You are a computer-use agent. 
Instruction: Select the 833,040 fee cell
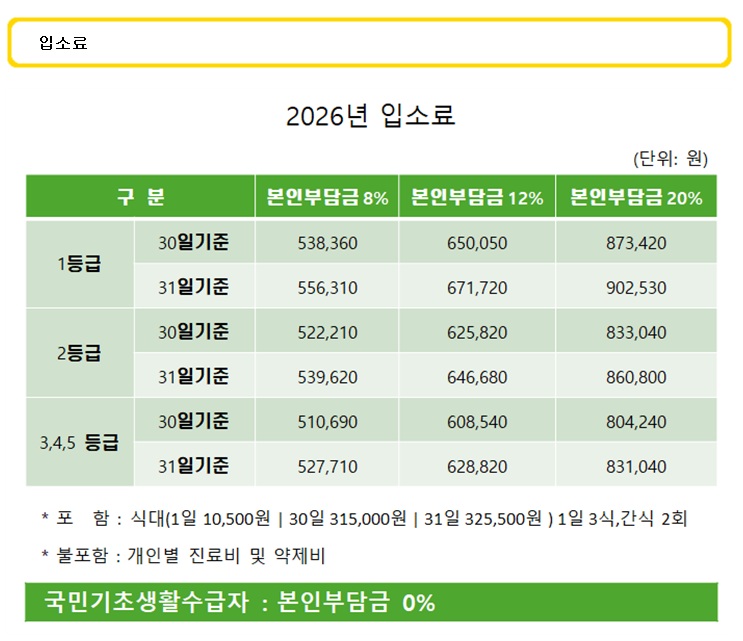tap(636, 333)
